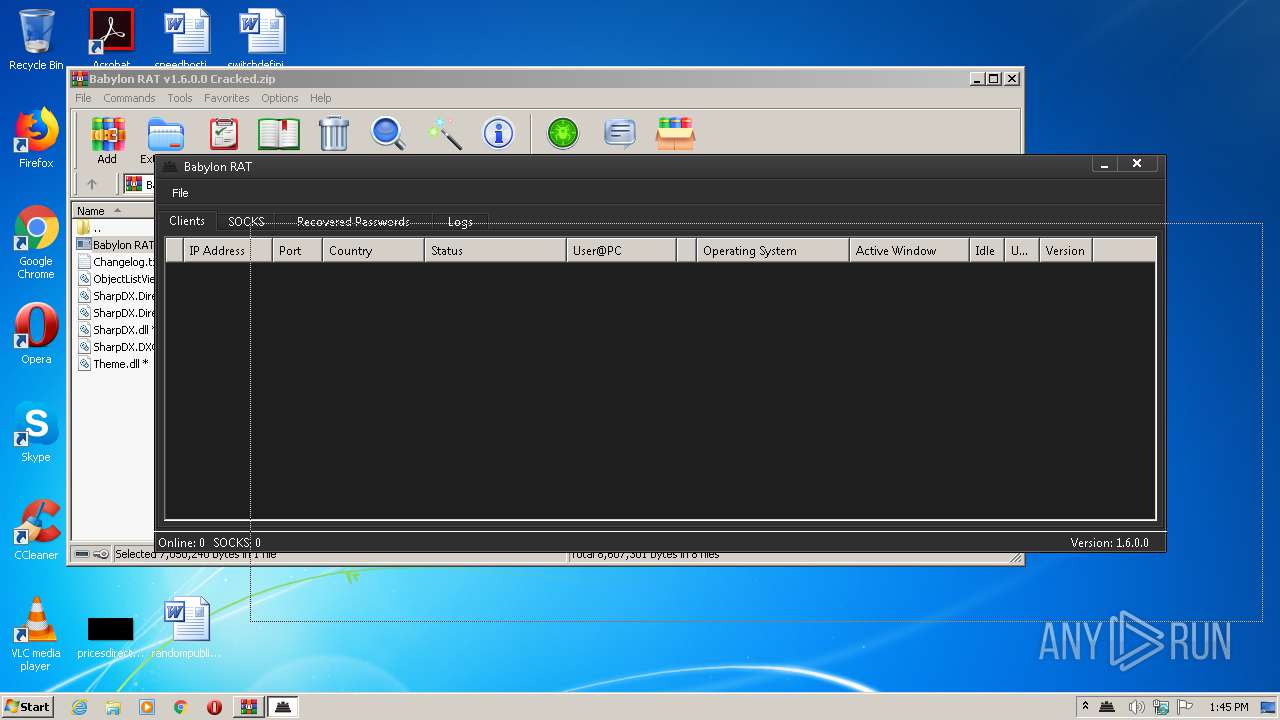Select Changelog file in WinRAR list
1280x720 pixels.
click(x=115, y=262)
